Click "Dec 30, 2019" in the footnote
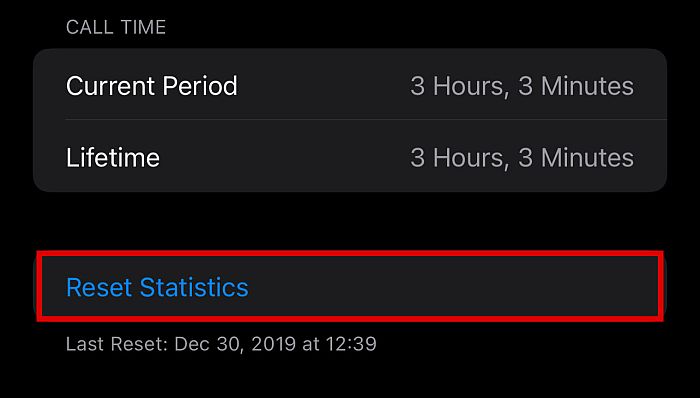 (234, 344)
